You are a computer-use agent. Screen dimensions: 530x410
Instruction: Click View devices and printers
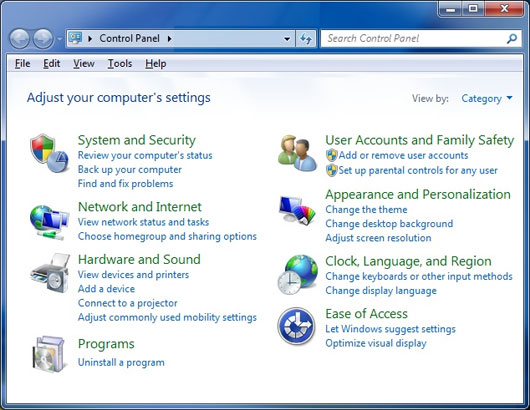[133, 274]
